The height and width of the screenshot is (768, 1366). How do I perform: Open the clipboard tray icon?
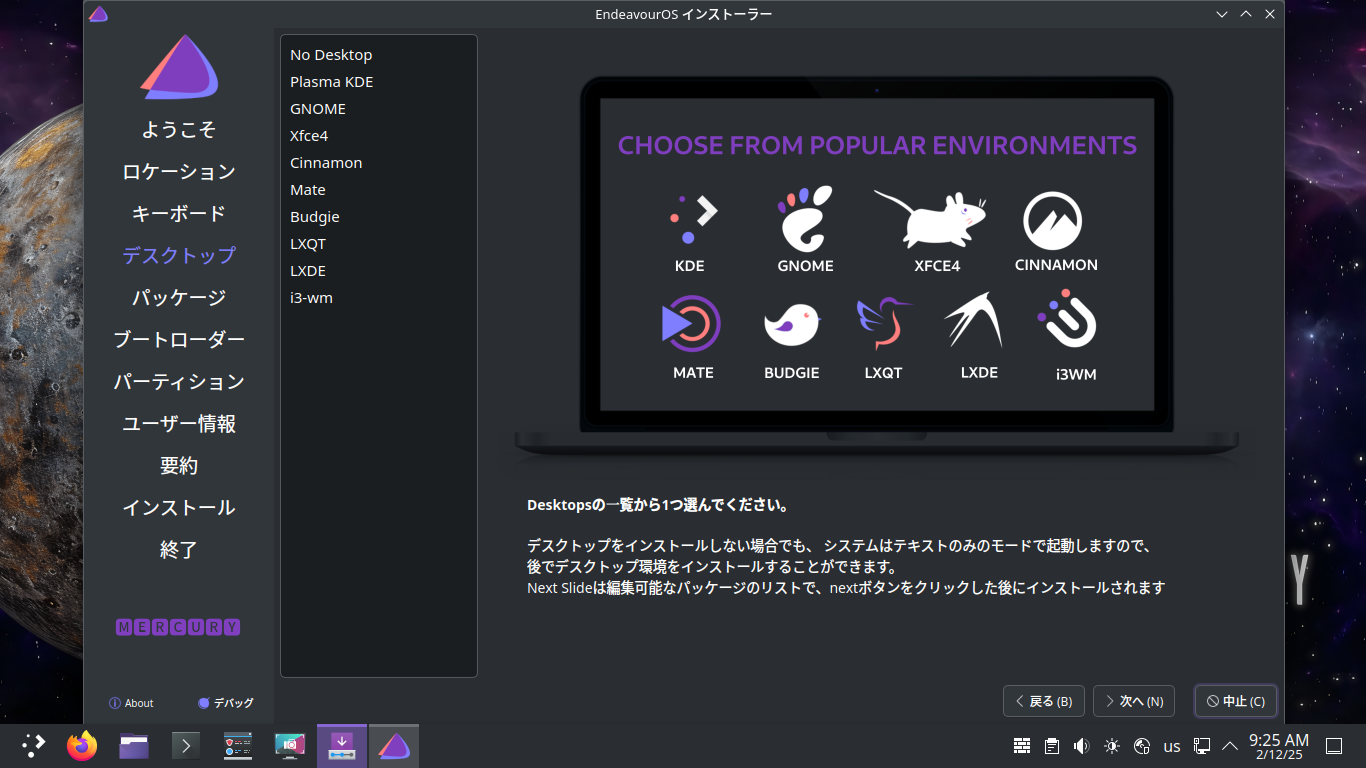click(1052, 746)
